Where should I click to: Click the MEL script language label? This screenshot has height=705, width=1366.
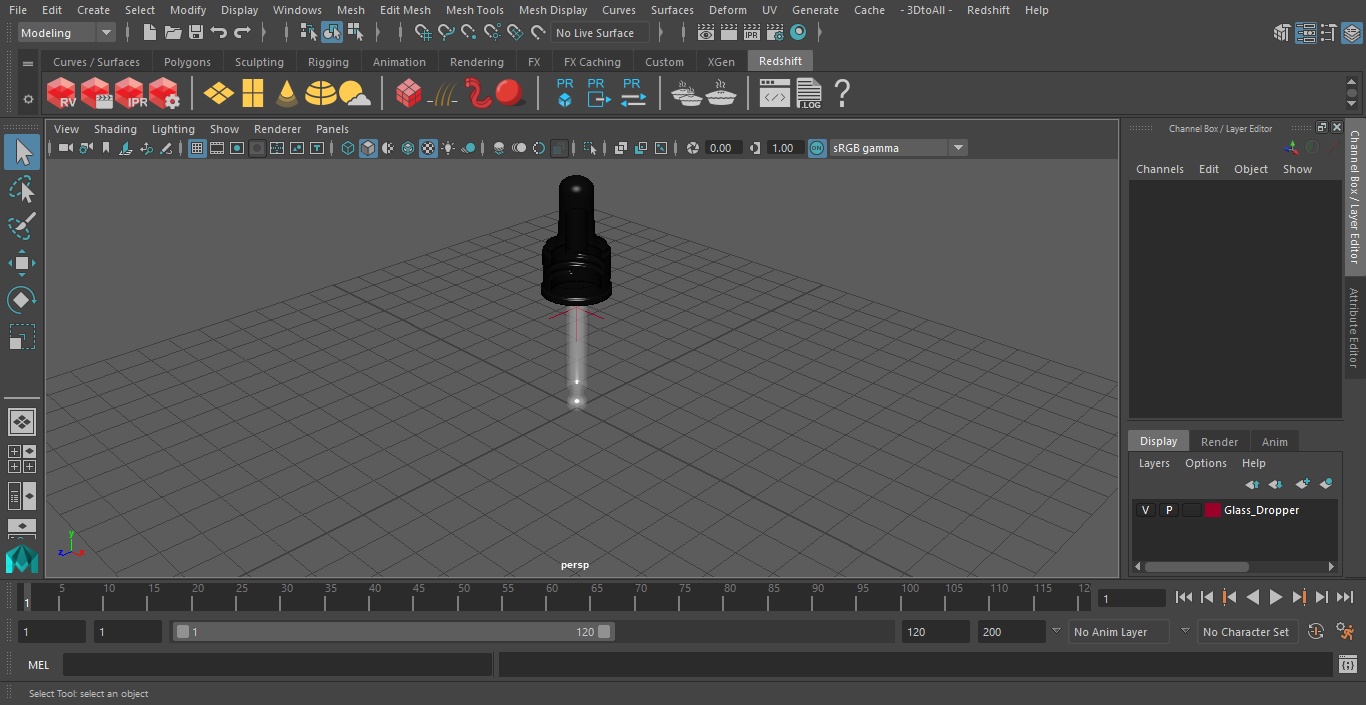(x=38, y=665)
